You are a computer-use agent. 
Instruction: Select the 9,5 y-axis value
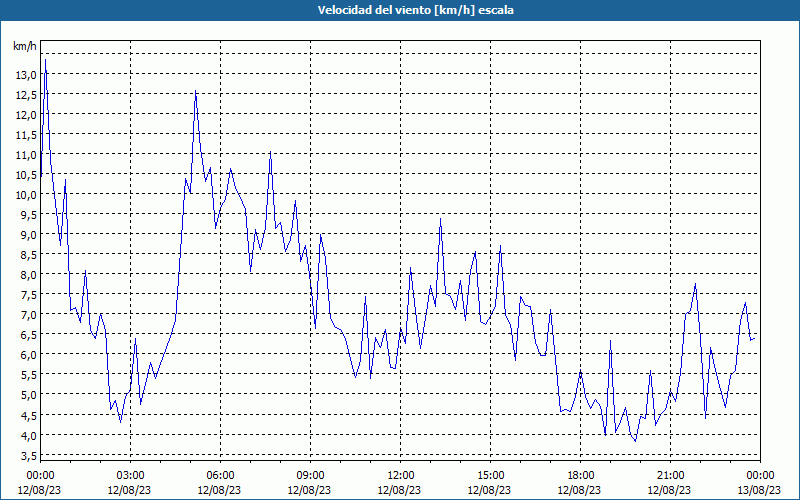(28, 215)
